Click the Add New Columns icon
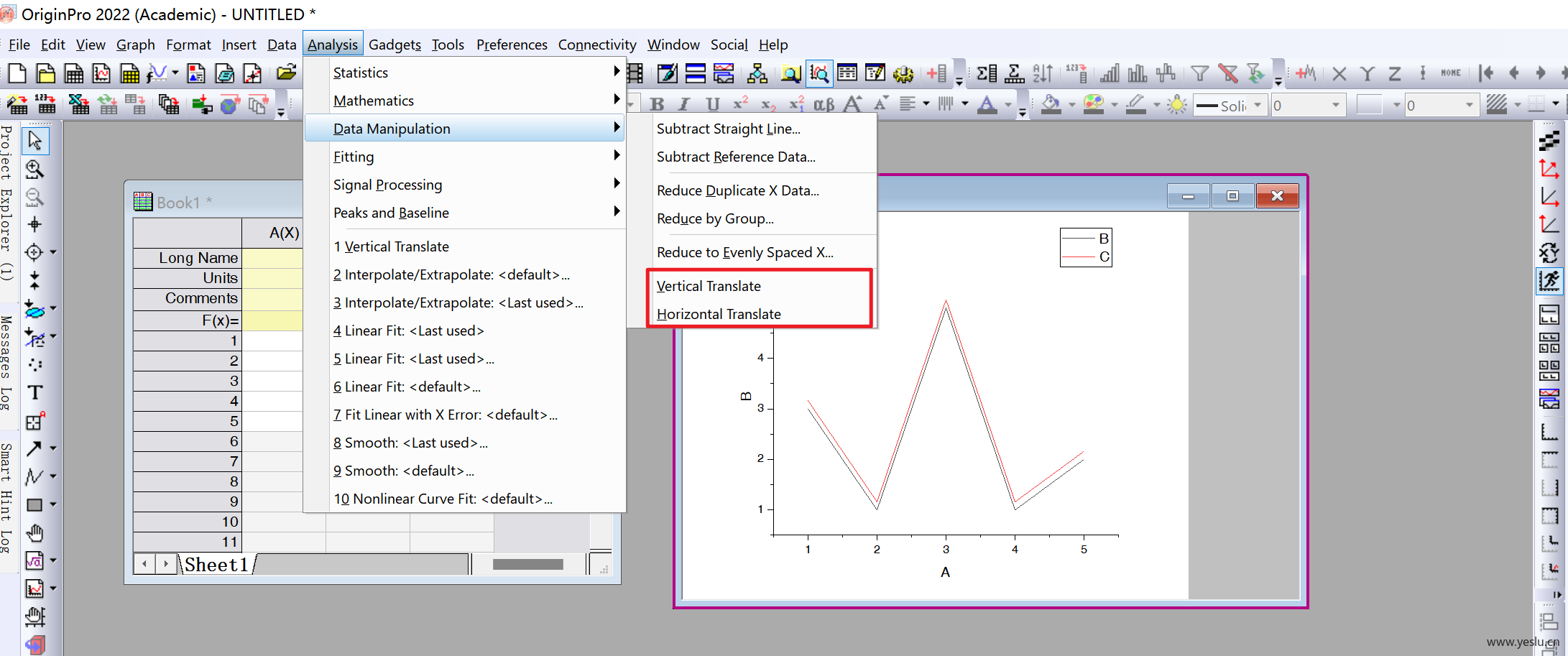 click(x=938, y=73)
